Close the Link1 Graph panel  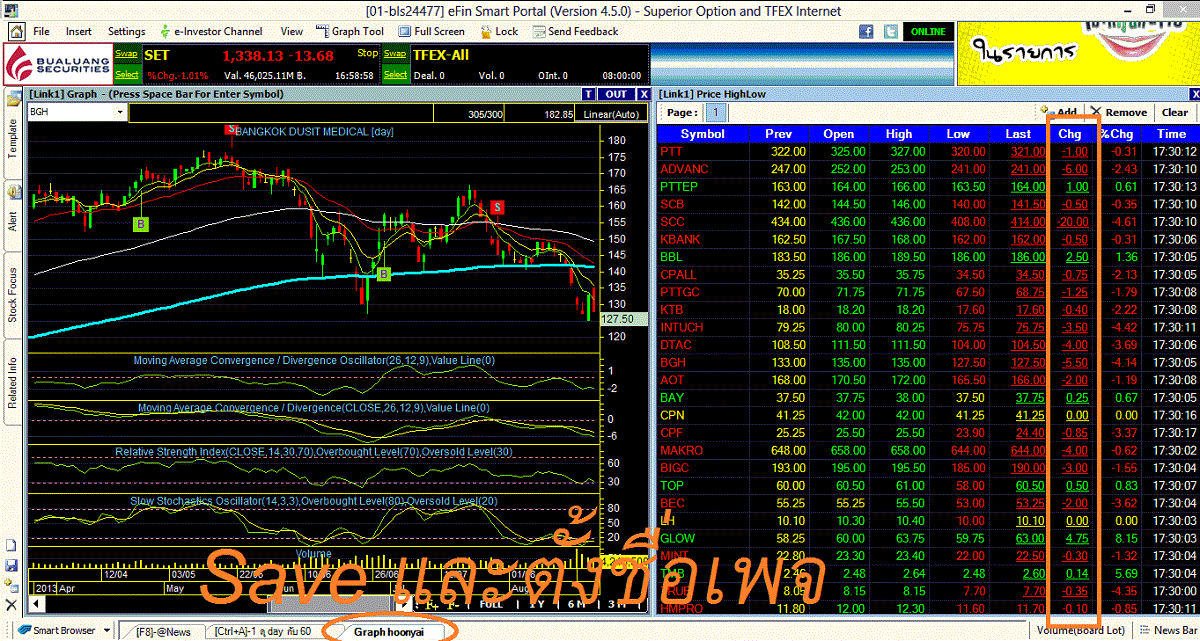pos(644,94)
